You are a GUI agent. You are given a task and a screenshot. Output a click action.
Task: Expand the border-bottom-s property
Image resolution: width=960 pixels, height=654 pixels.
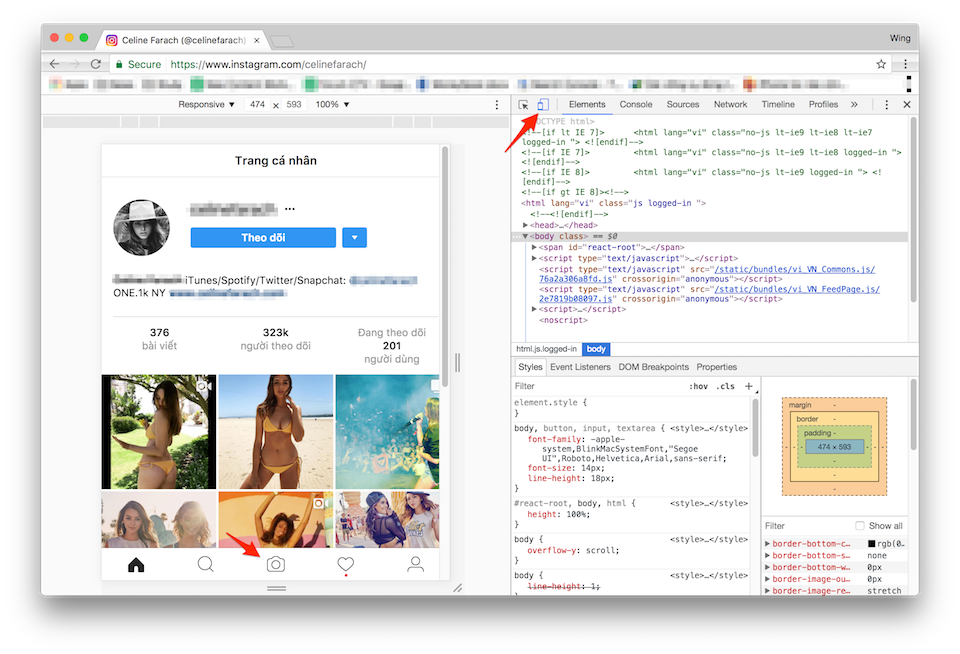tap(768, 555)
